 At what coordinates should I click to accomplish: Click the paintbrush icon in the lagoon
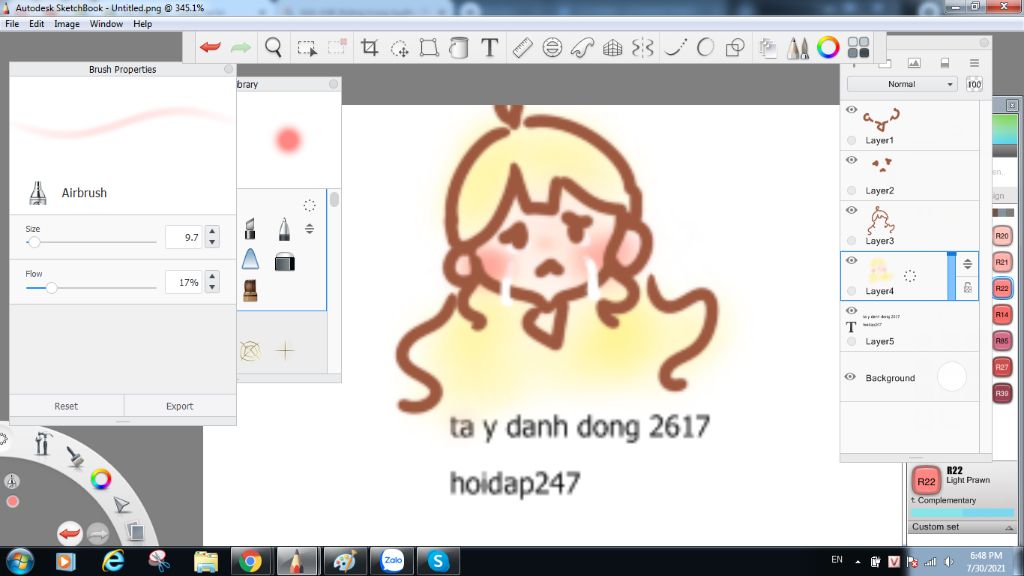click(x=76, y=456)
